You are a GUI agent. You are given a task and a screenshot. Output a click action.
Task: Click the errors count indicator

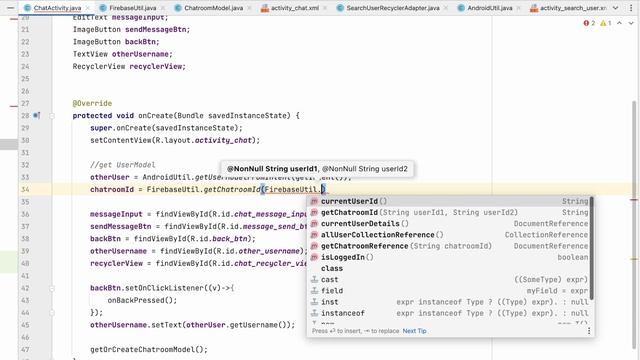[x=589, y=23]
